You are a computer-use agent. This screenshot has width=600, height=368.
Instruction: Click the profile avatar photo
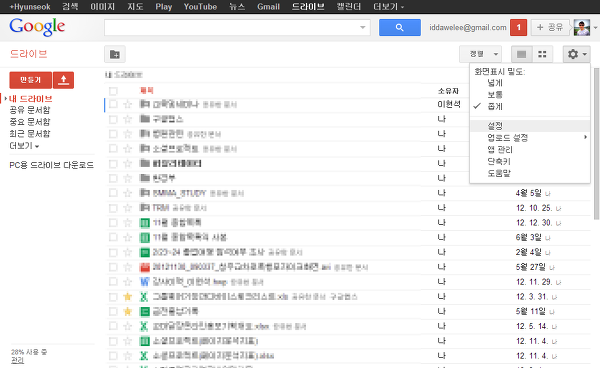(x=582, y=28)
